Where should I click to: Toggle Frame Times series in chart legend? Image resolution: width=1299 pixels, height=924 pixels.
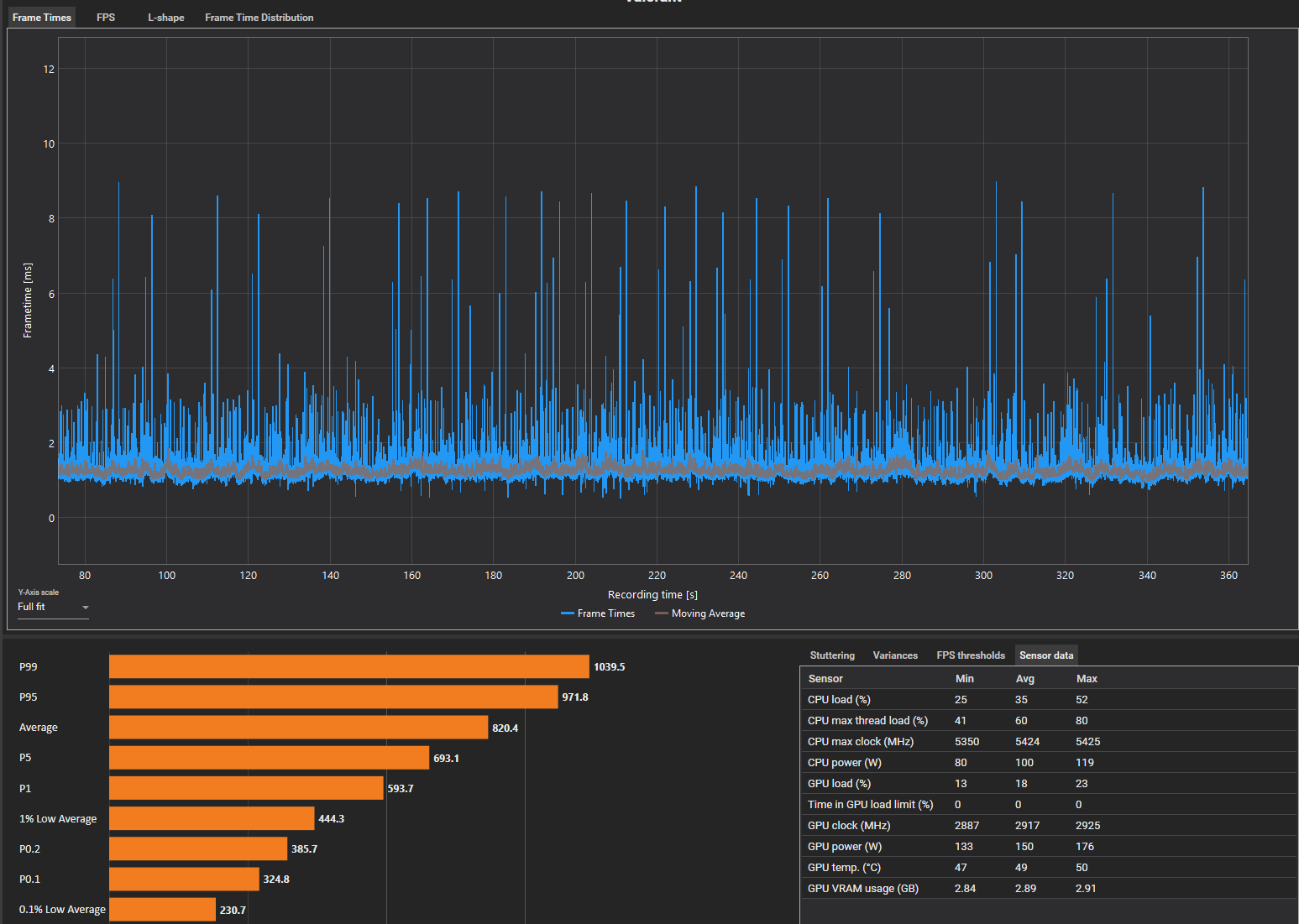coord(598,613)
